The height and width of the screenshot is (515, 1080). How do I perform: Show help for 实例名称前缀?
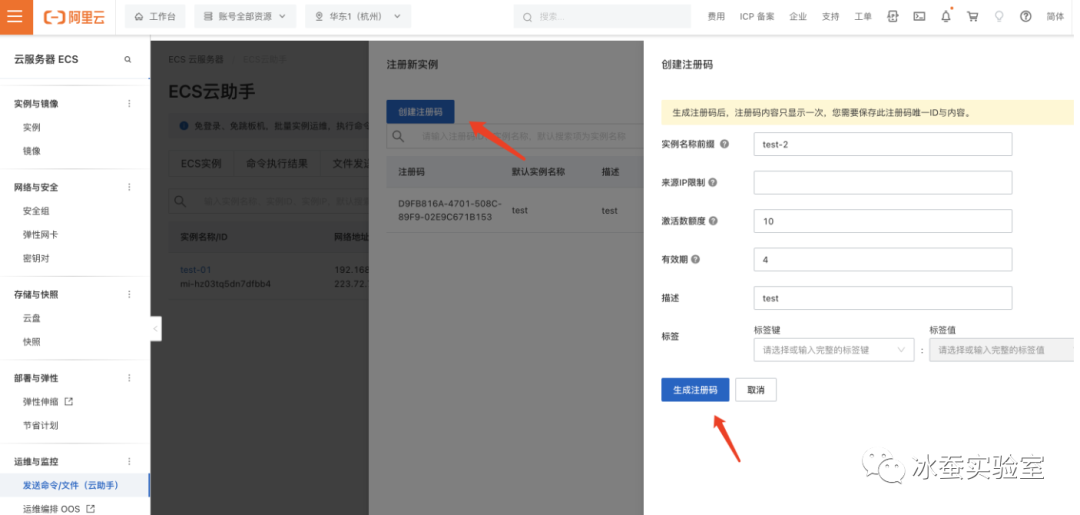coord(724,145)
